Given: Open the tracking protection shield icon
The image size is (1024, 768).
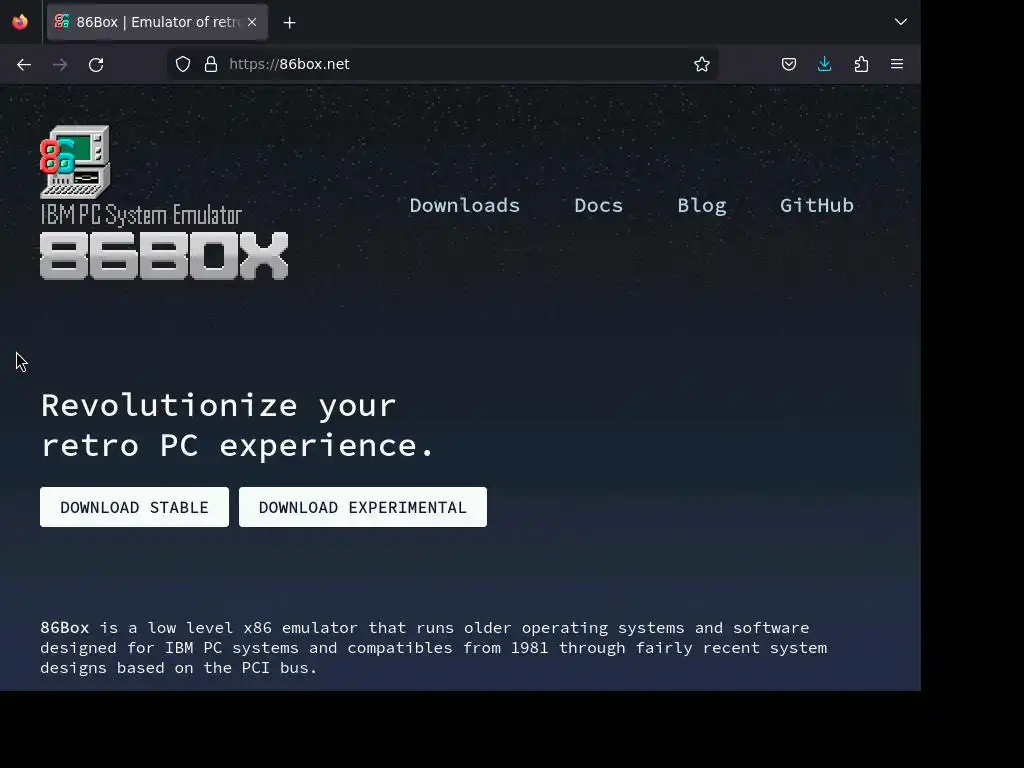Looking at the screenshot, I should click(183, 64).
